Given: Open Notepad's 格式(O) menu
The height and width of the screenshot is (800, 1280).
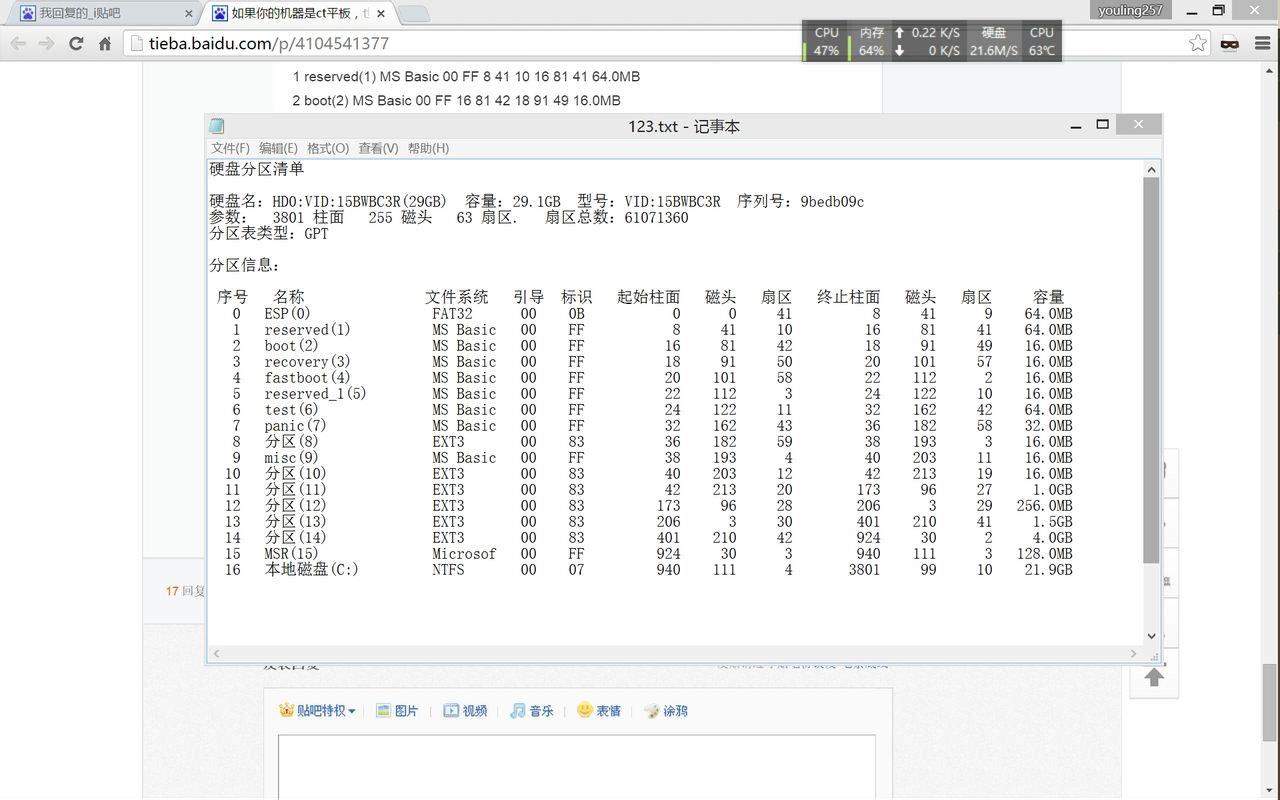Looking at the screenshot, I should pyautogui.click(x=328, y=148).
